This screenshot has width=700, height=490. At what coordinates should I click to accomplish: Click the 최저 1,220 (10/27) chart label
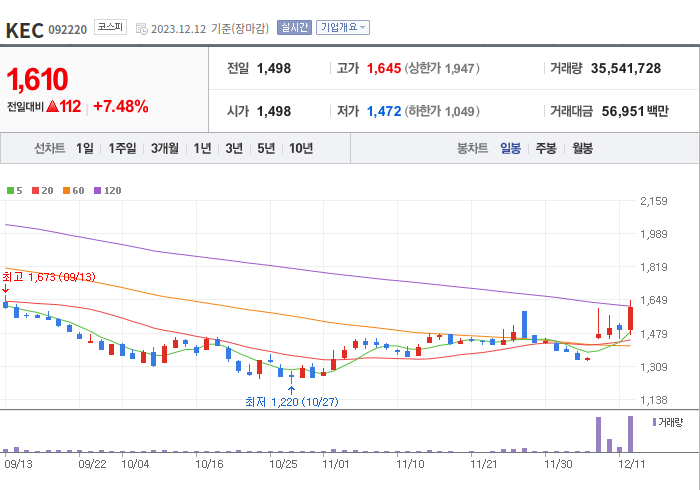click(292, 402)
